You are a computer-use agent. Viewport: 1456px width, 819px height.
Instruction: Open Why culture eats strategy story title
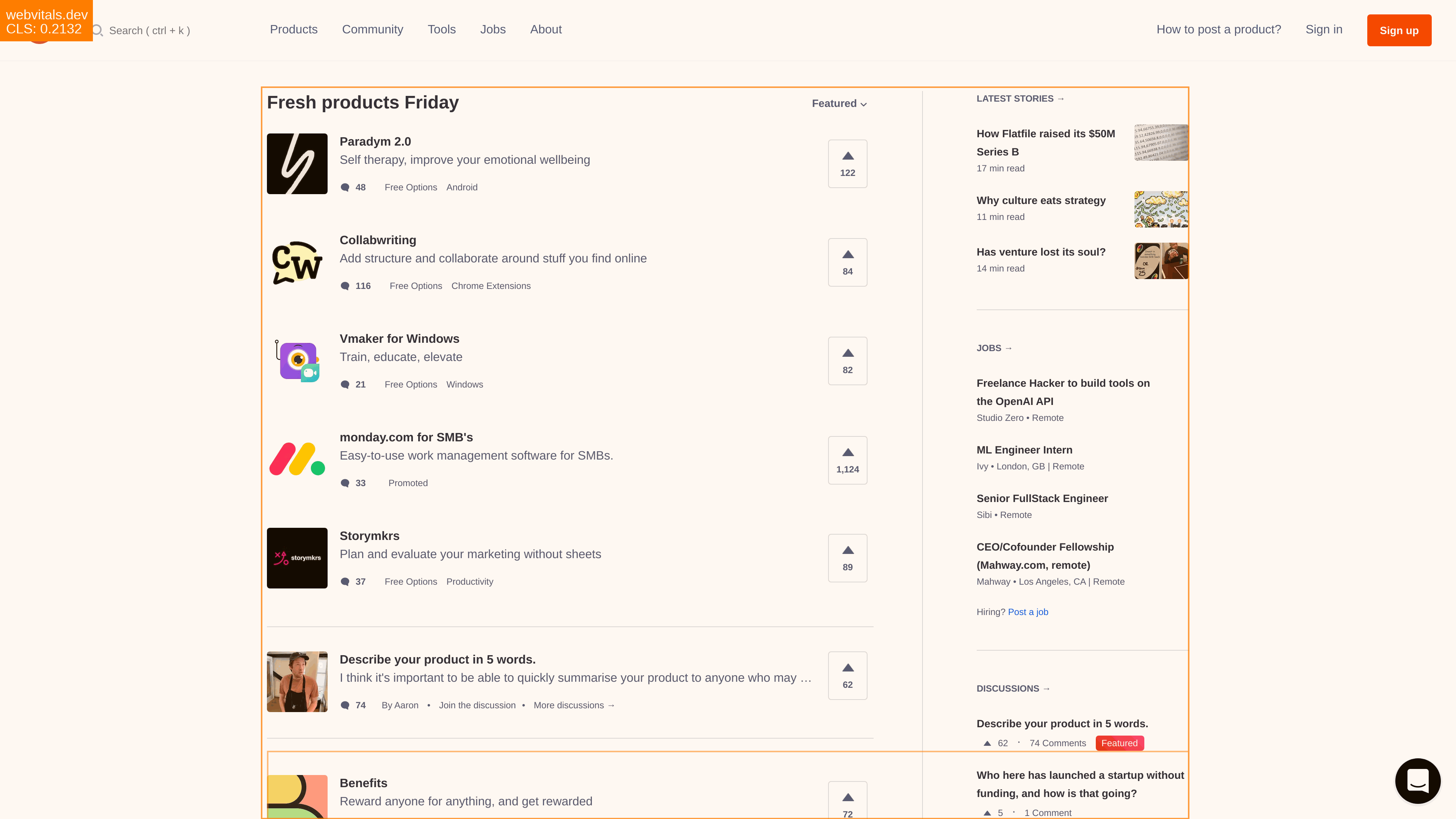coord(1040,201)
